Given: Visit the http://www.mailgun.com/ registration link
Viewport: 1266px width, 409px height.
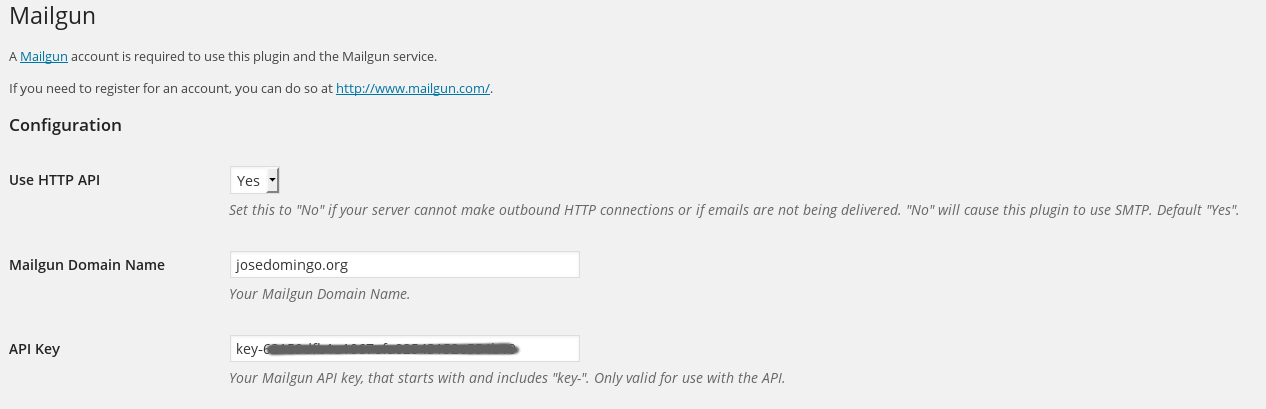Looking at the screenshot, I should (412, 88).
